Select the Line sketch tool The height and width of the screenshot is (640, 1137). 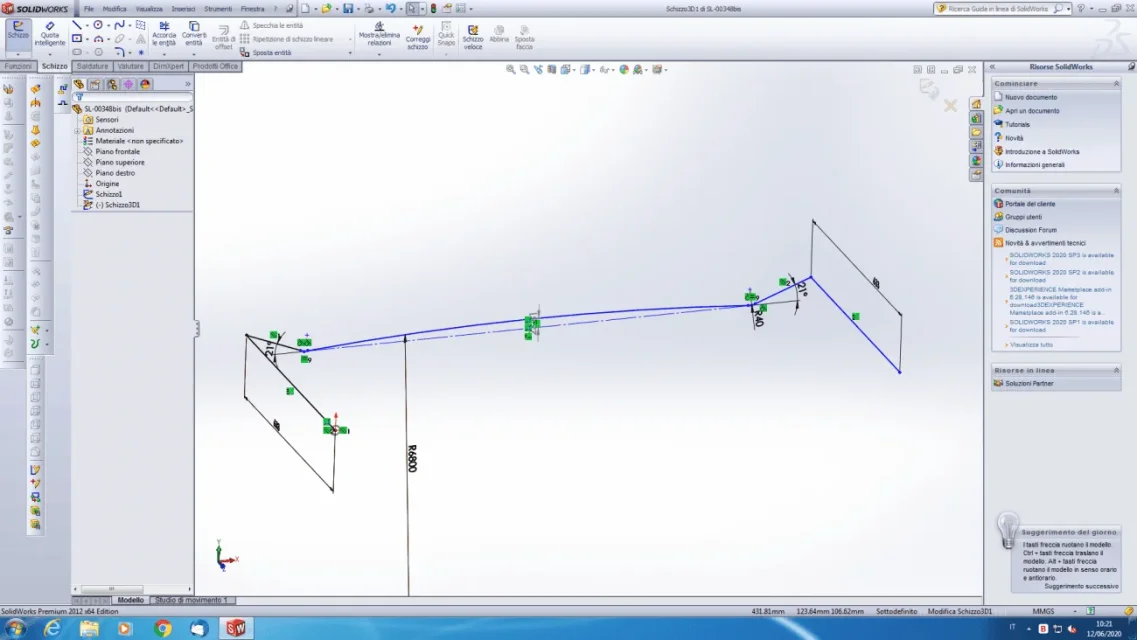pyautogui.click(x=77, y=25)
